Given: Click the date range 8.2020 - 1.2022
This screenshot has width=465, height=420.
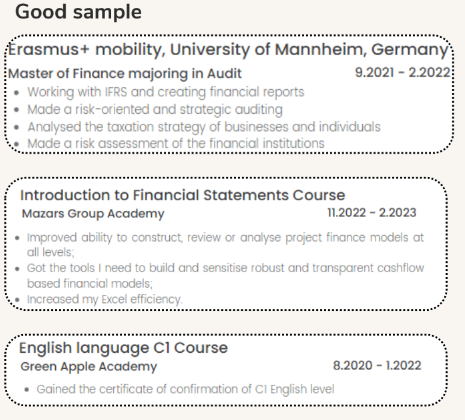Looking at the screenshot, I should coord(377,366).
